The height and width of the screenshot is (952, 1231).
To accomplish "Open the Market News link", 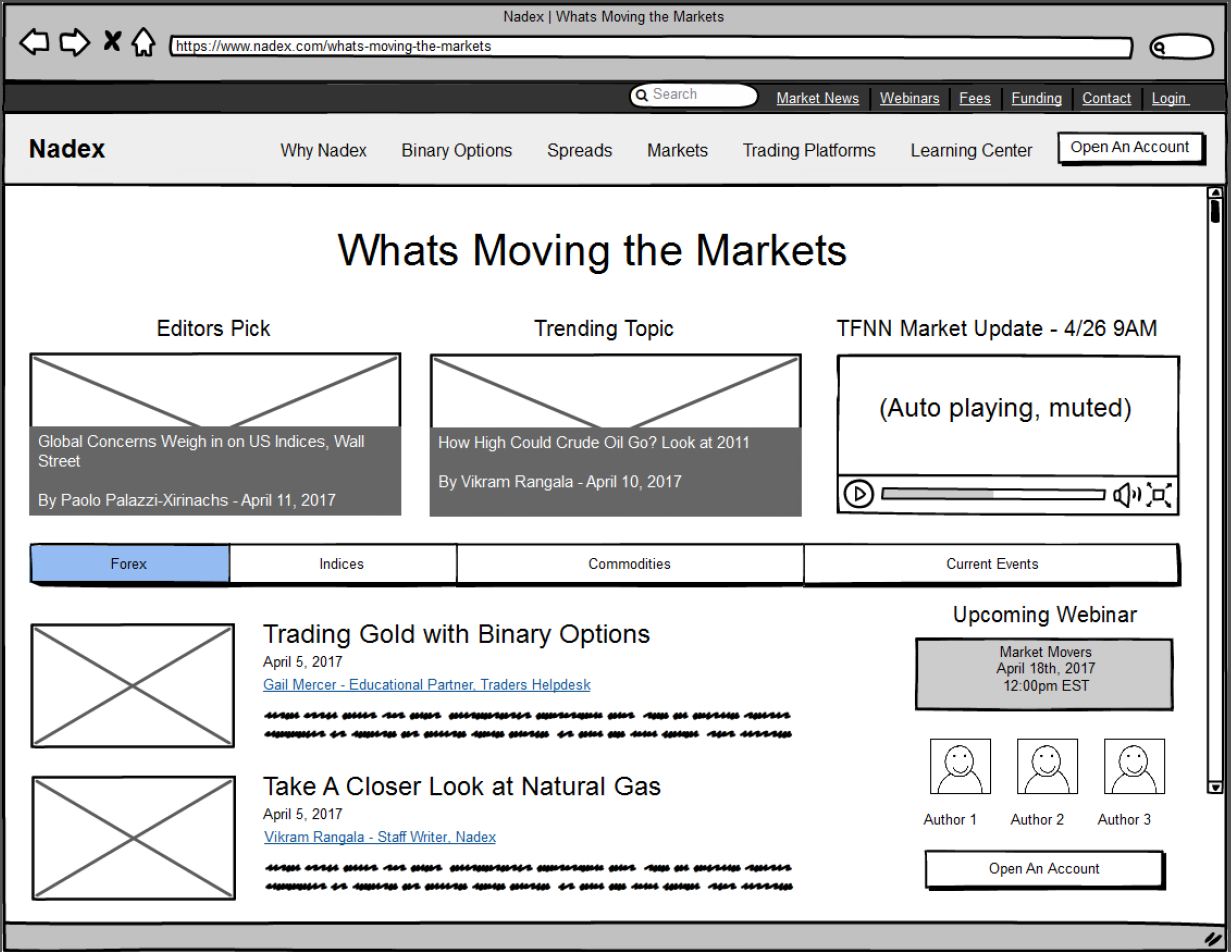I will tap(817, 98).
